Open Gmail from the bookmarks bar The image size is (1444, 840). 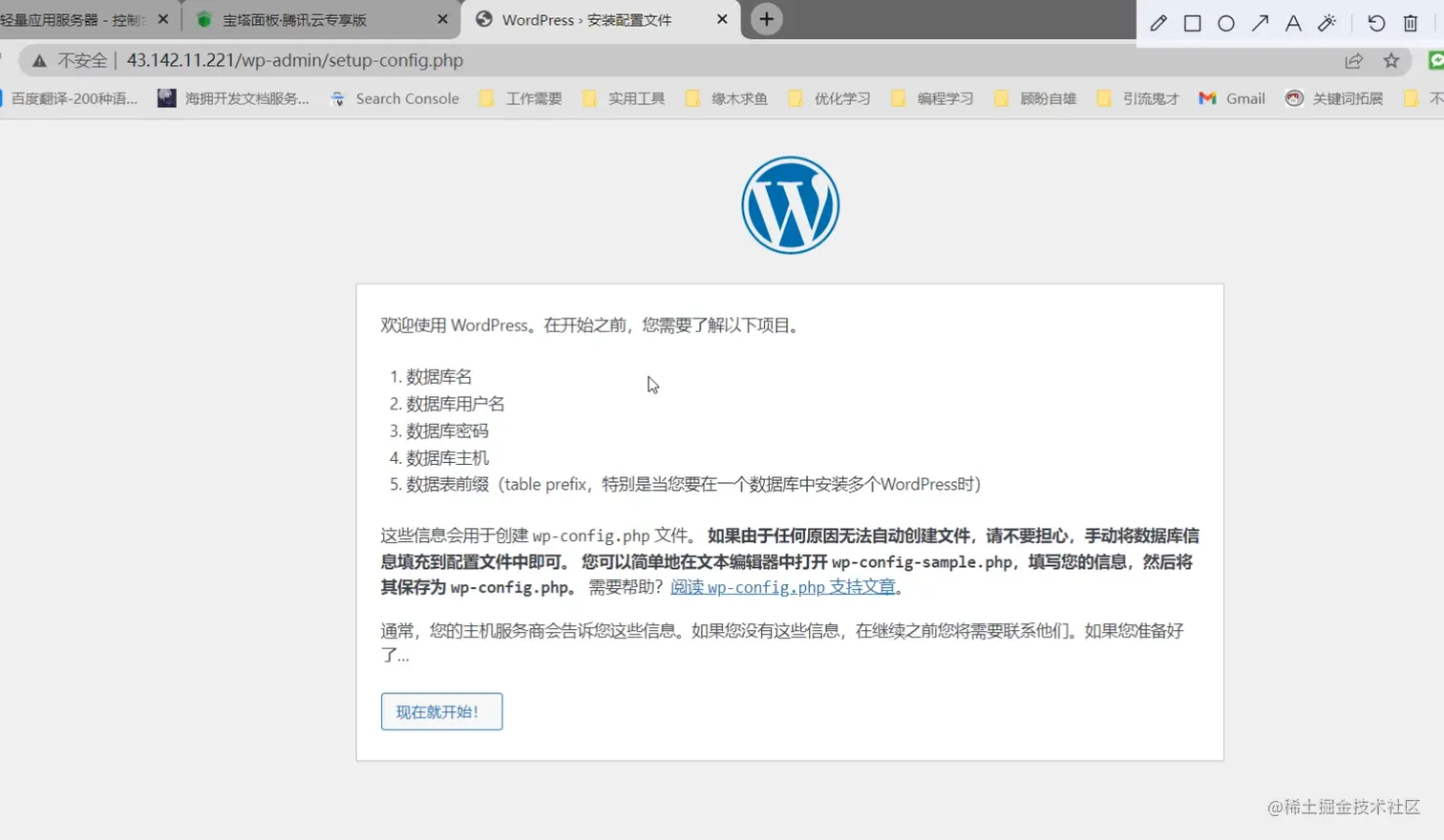point(1232,97)
